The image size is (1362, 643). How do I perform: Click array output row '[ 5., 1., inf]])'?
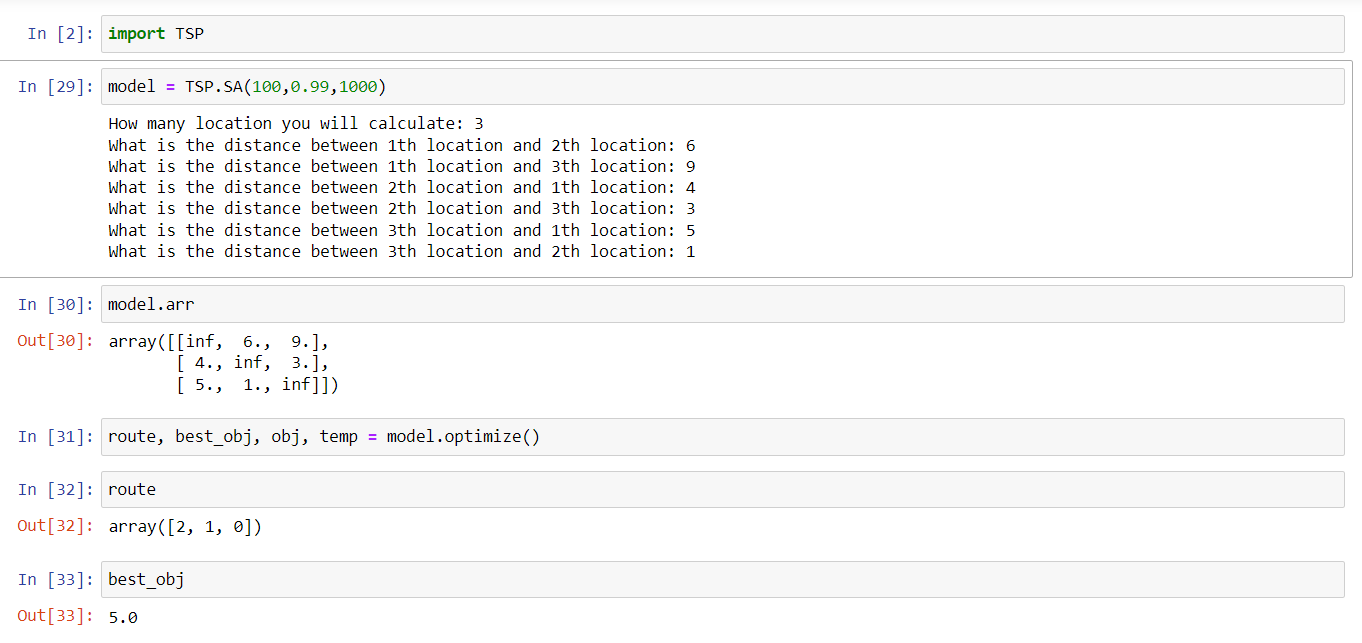[258, 385]
